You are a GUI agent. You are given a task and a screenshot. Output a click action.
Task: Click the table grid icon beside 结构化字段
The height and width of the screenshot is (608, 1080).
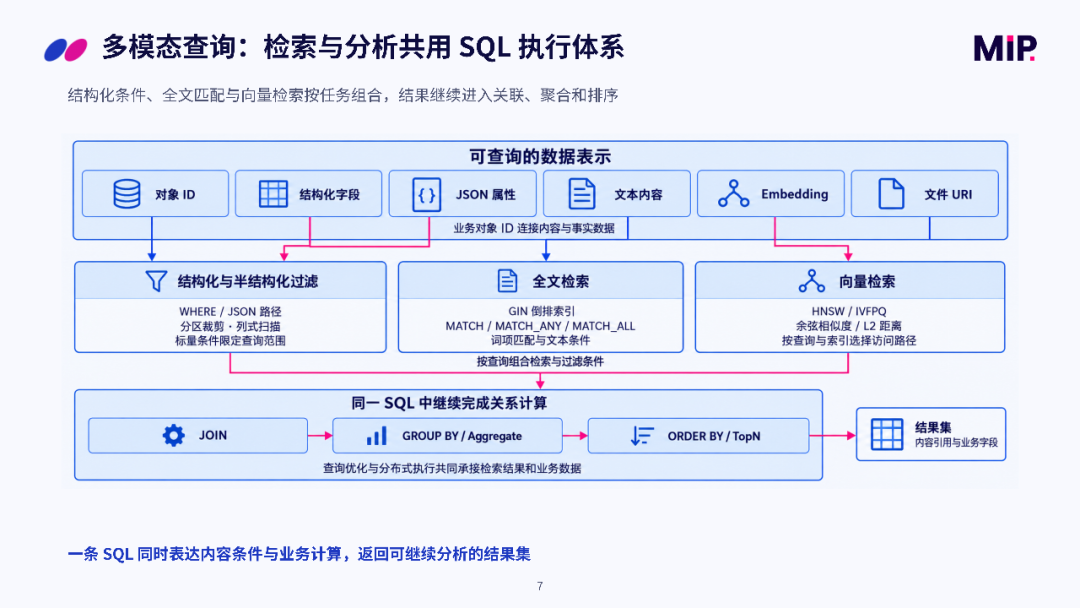pyautogui.click(x=273, y=194)
